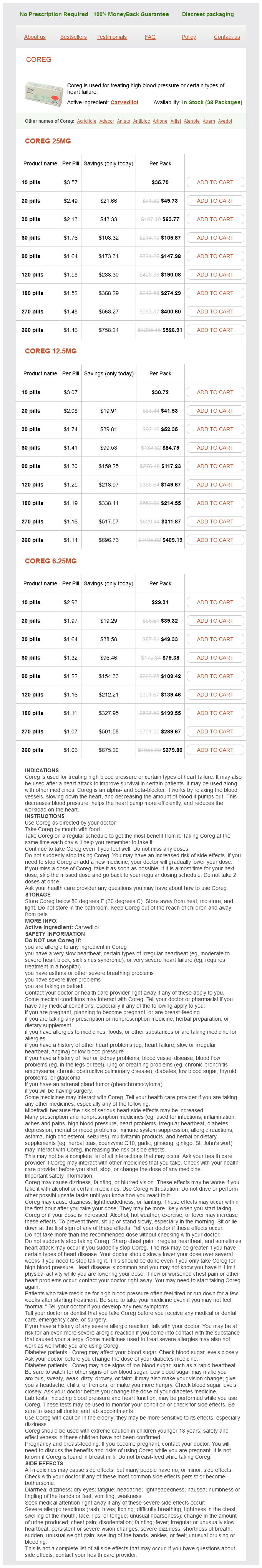
Task: Select the Antibloc alternate name link
Action: (141, 121)
